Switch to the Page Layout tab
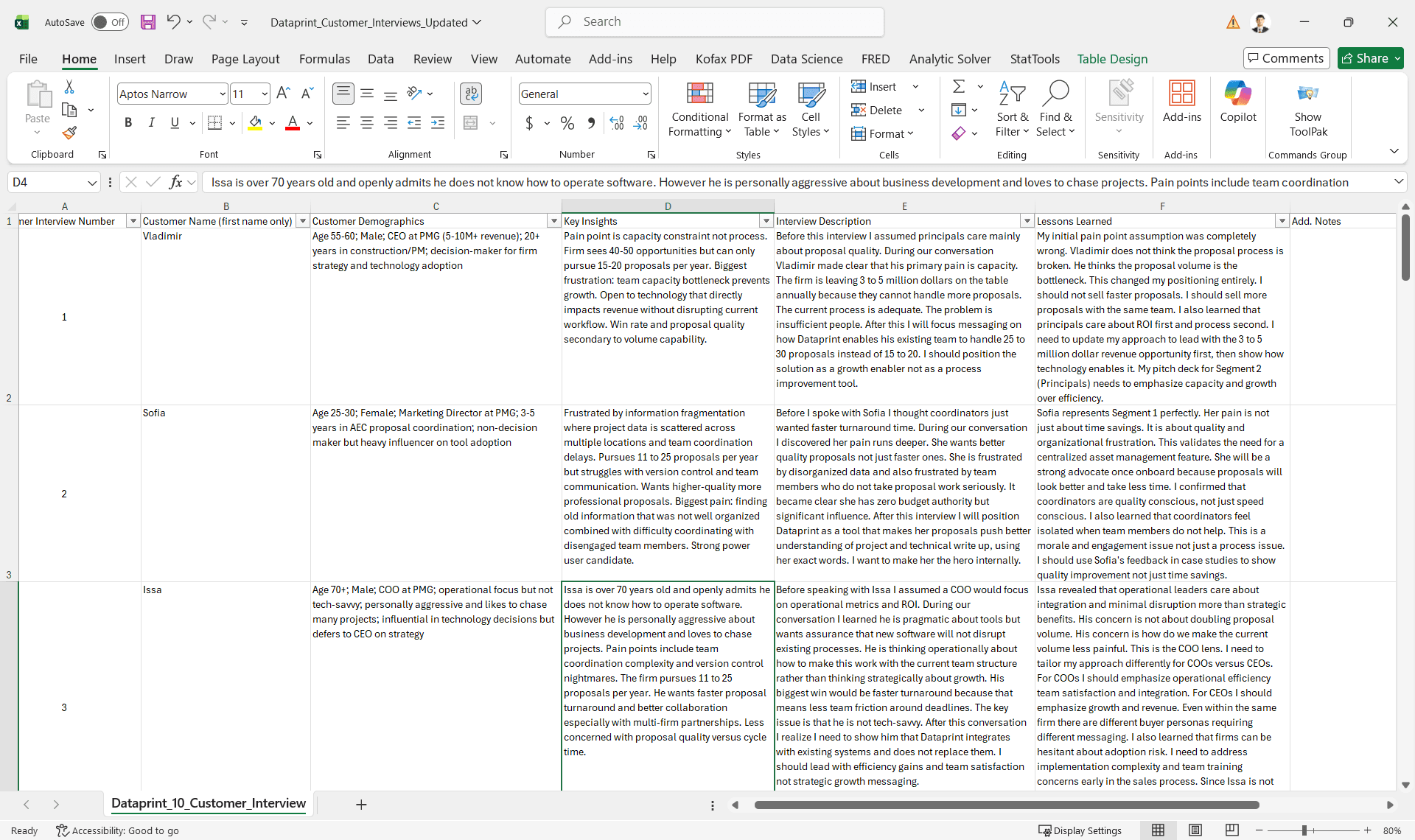This screenshot has width=1415, height=840. tap(245, 59)
